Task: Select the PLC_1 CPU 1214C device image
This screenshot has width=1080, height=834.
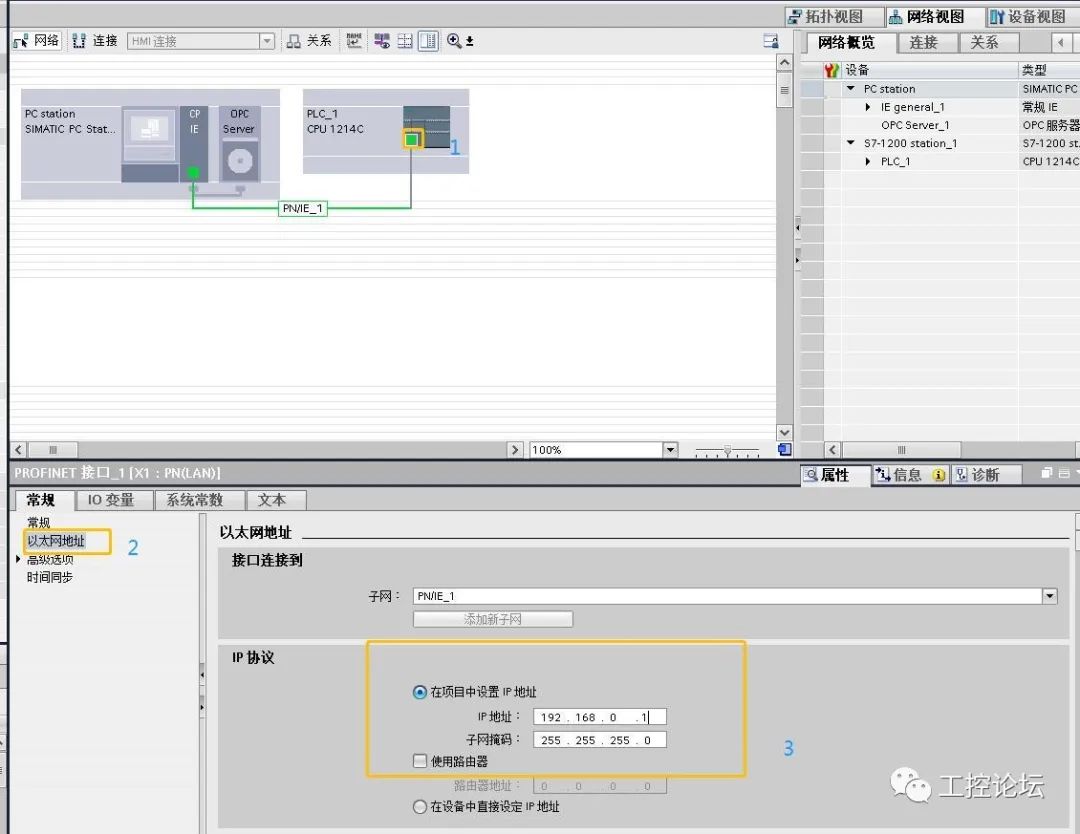Action: [x=427, y=127]
